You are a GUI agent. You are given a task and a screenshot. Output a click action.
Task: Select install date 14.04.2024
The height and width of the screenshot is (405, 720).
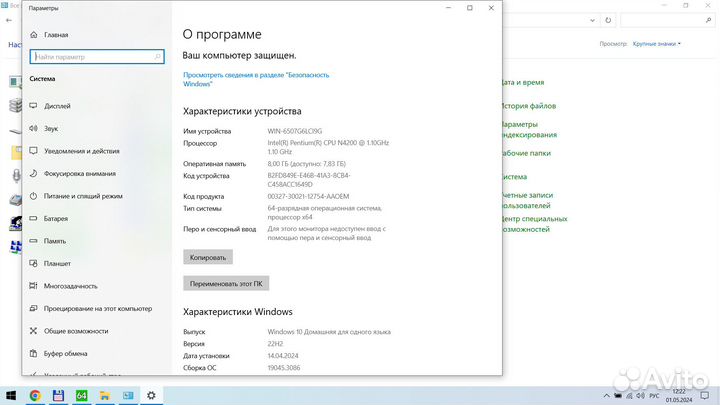coord(283,356)
